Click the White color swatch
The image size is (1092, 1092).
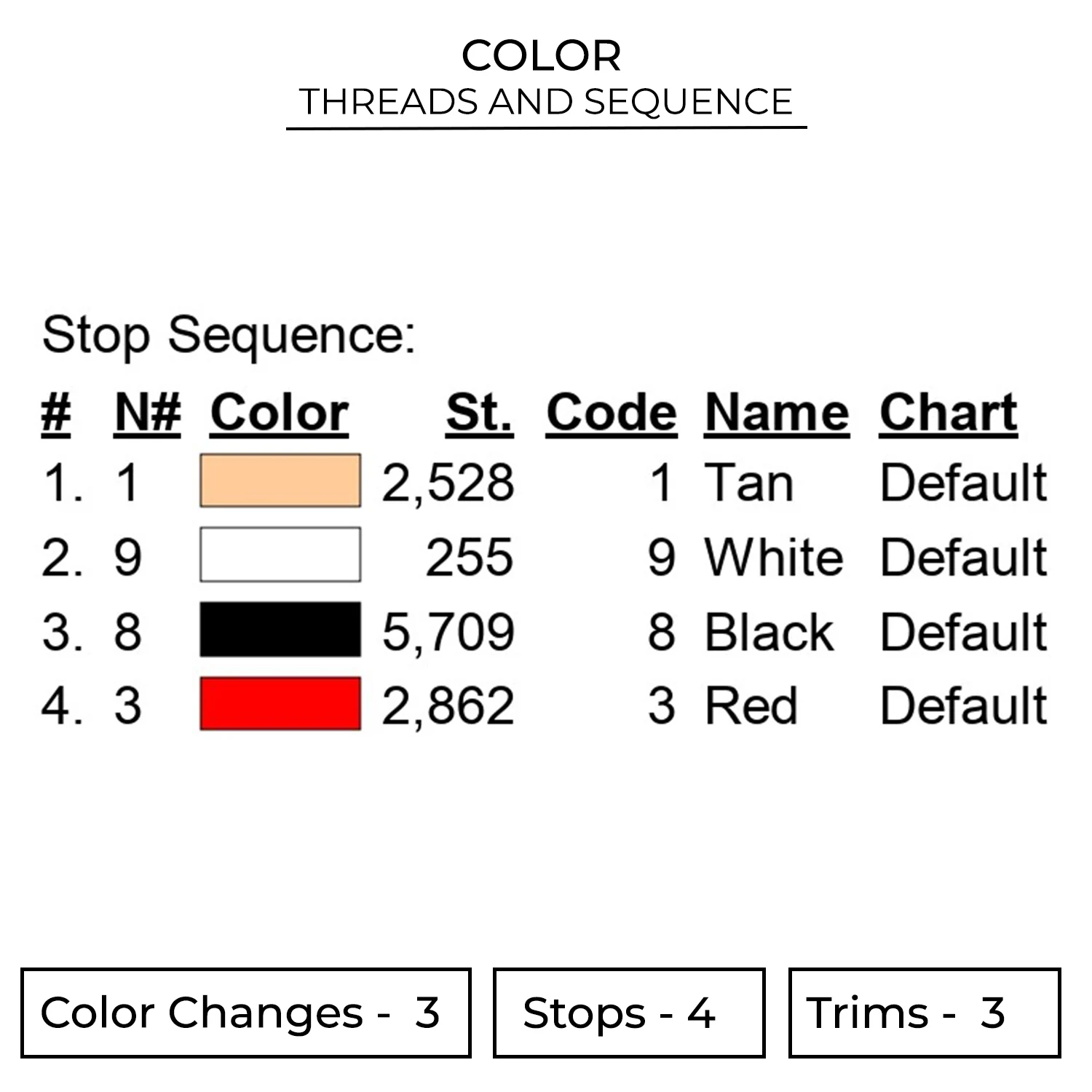280,555
